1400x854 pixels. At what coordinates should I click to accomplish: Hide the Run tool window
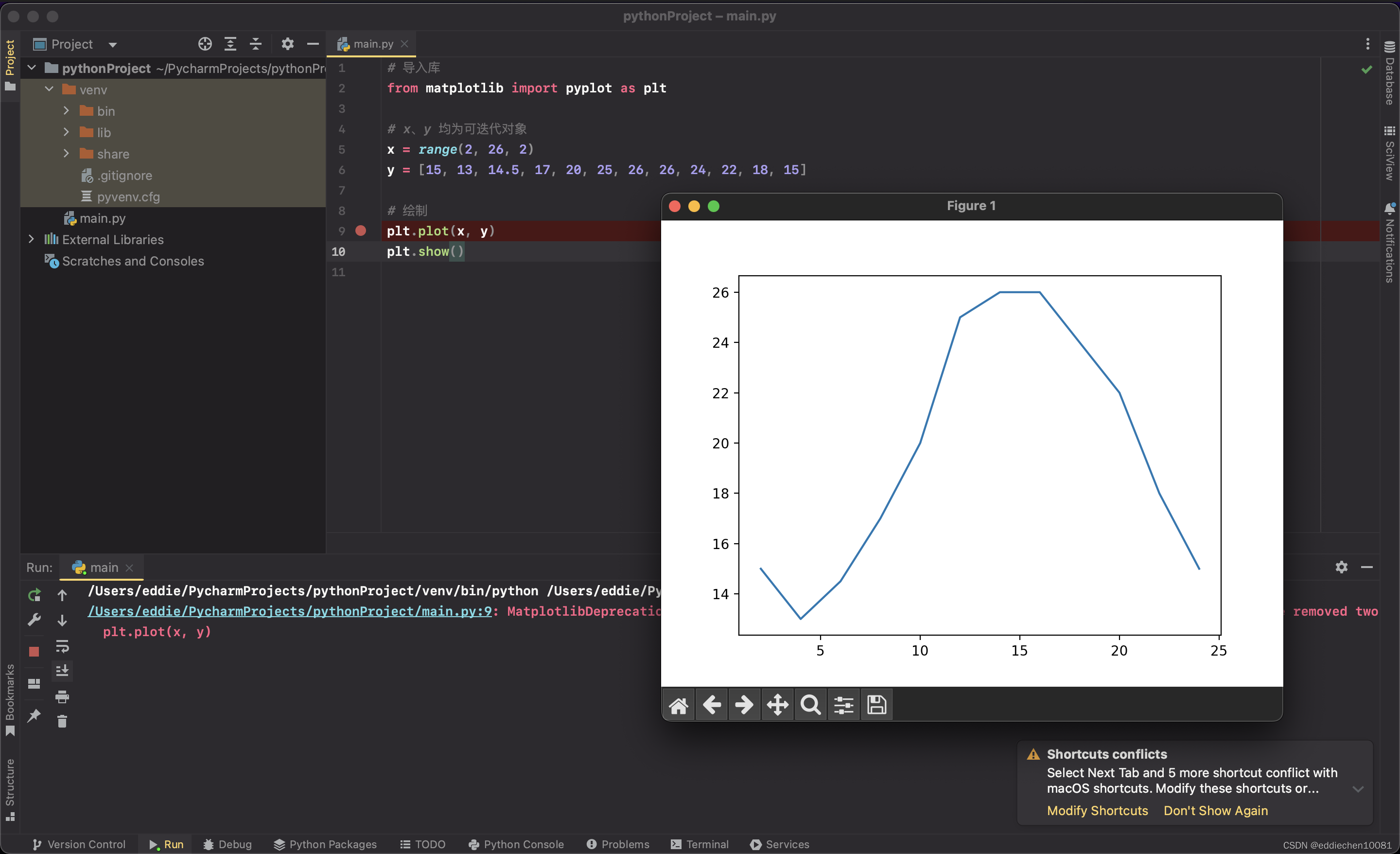click(1367, 567)
